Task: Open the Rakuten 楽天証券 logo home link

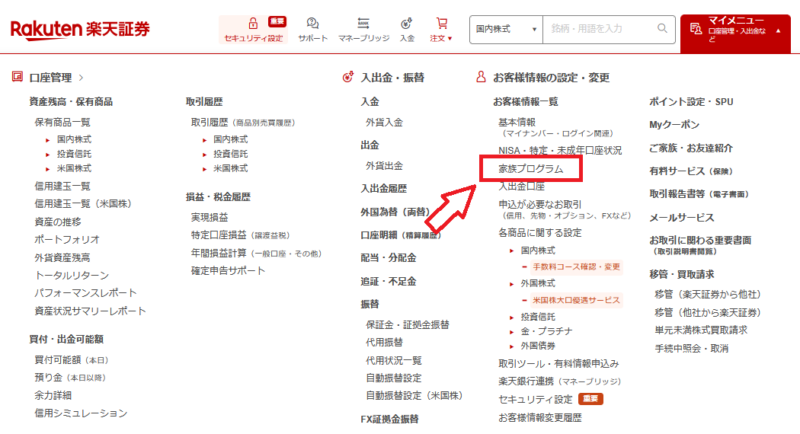Action: [80, 29]
